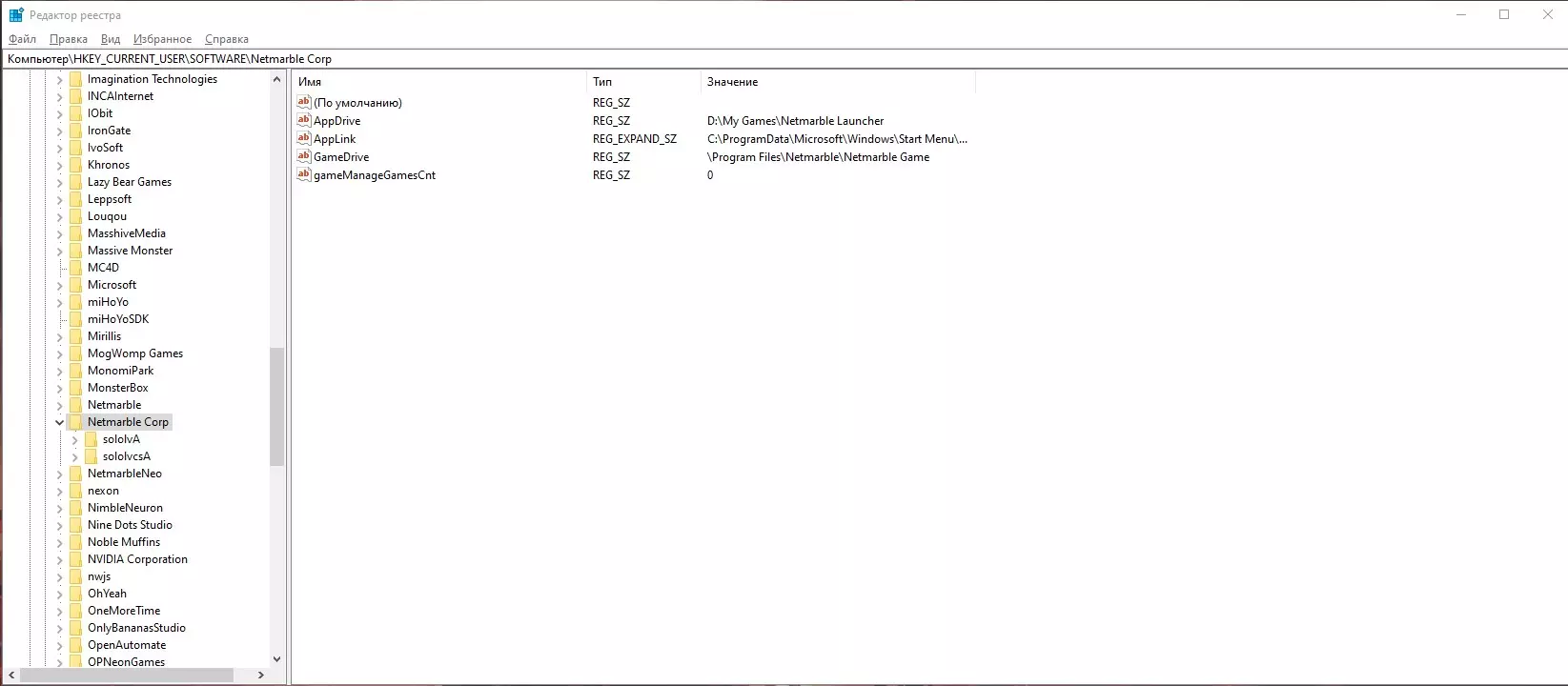Click the miHoYo folder icon
This screenshot has height=686, width=1568.
(x=75, y=302)
